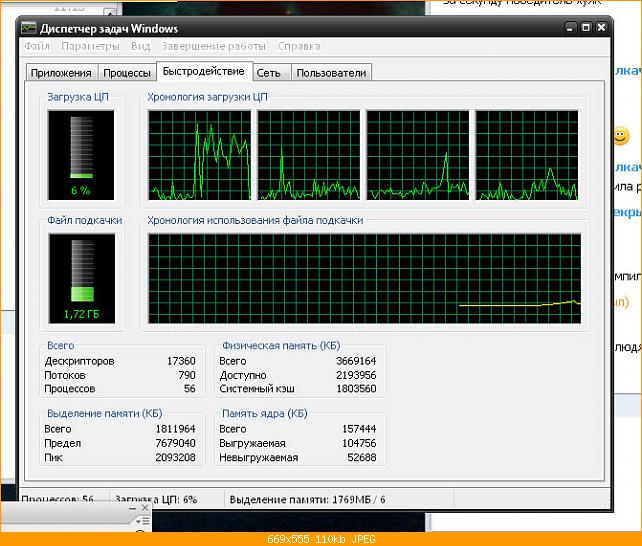The image size is (642, 546).
Task: Open the Вид menu
Action: point(140,46)
